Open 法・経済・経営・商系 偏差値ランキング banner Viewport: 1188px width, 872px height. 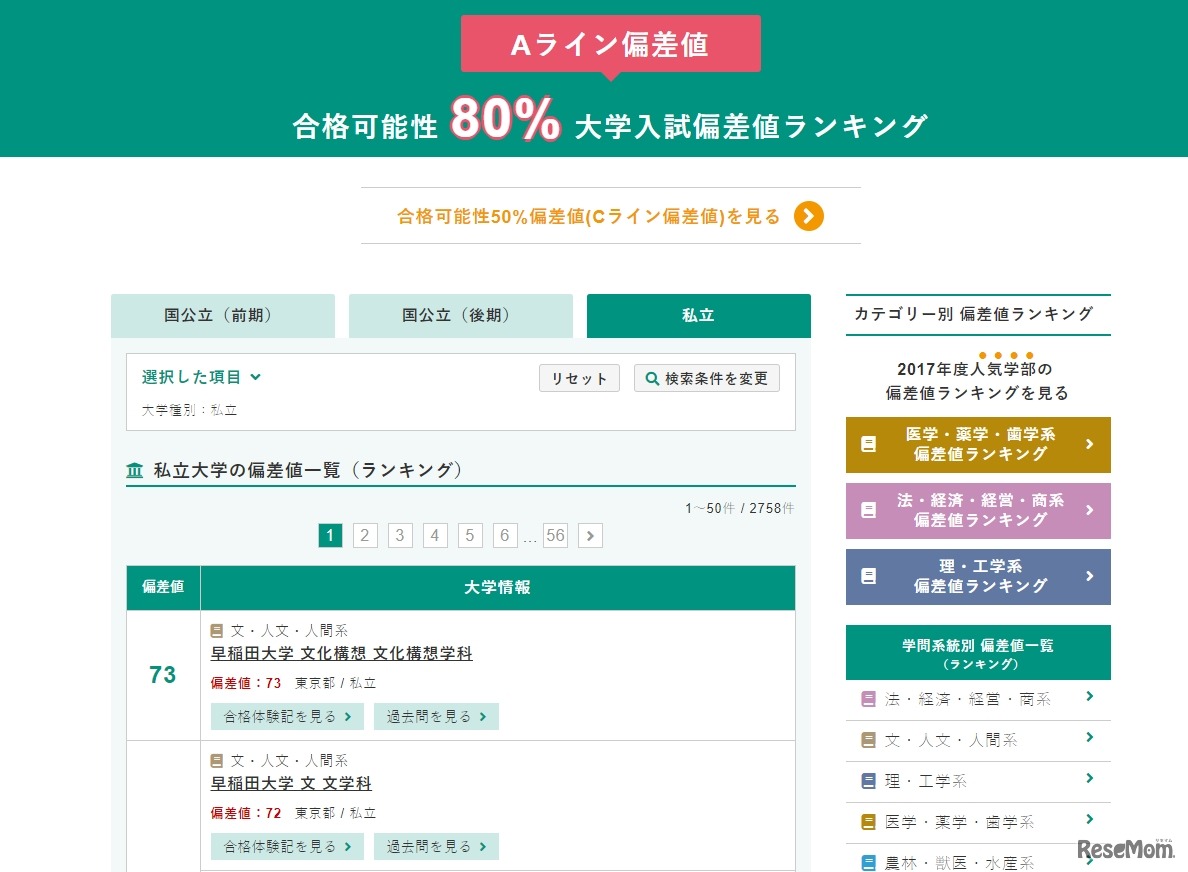pyautogui.click(x=978, y=511)
